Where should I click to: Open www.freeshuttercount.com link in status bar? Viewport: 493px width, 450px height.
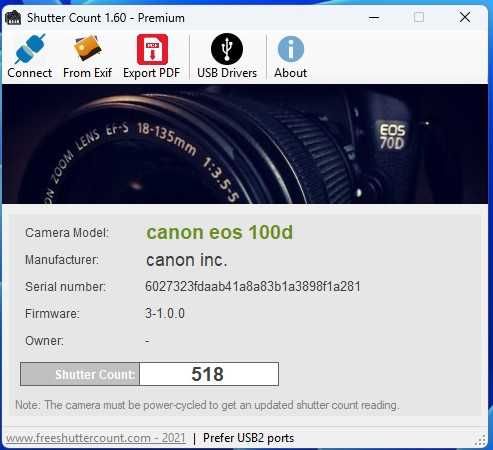[96, 438]
